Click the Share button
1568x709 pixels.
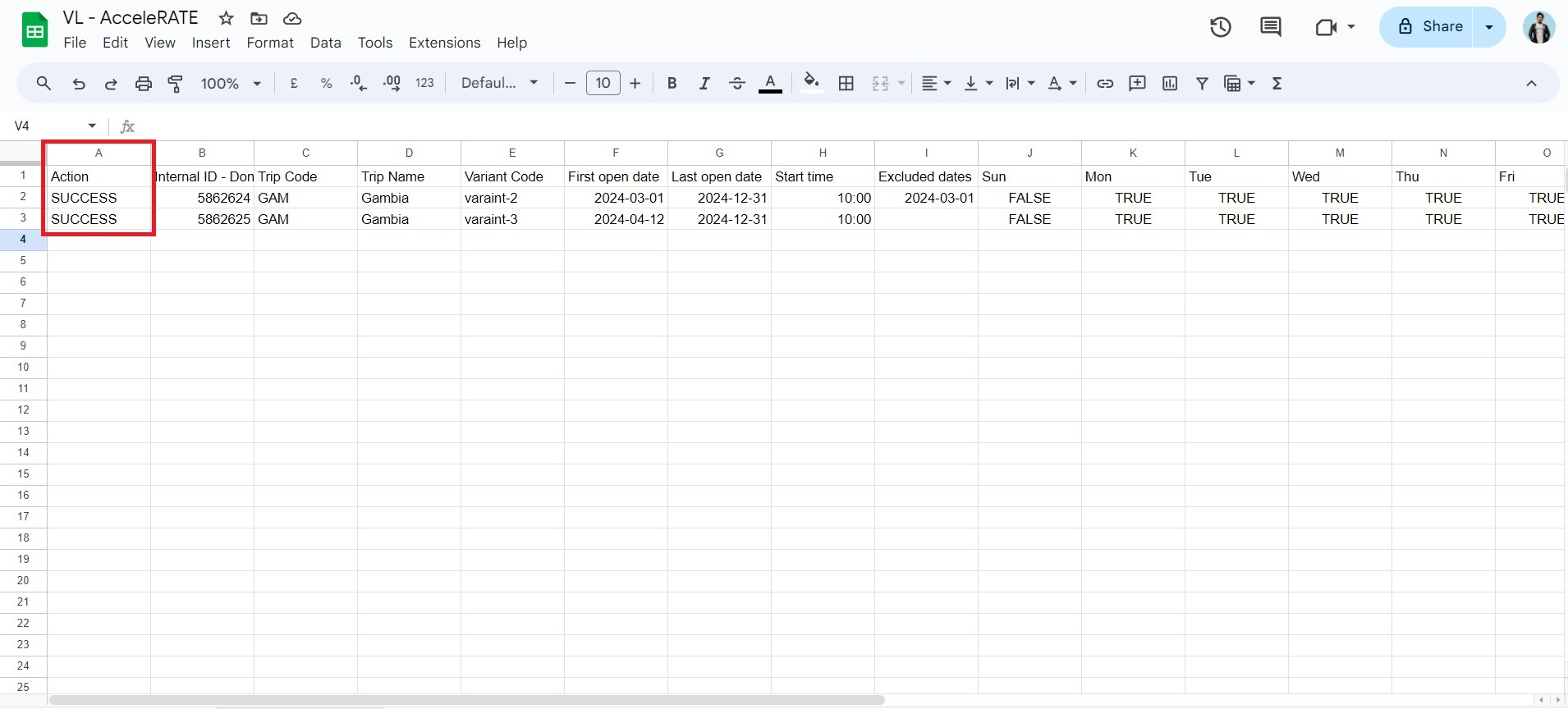pyautogui.click(x=1429, y=27)
